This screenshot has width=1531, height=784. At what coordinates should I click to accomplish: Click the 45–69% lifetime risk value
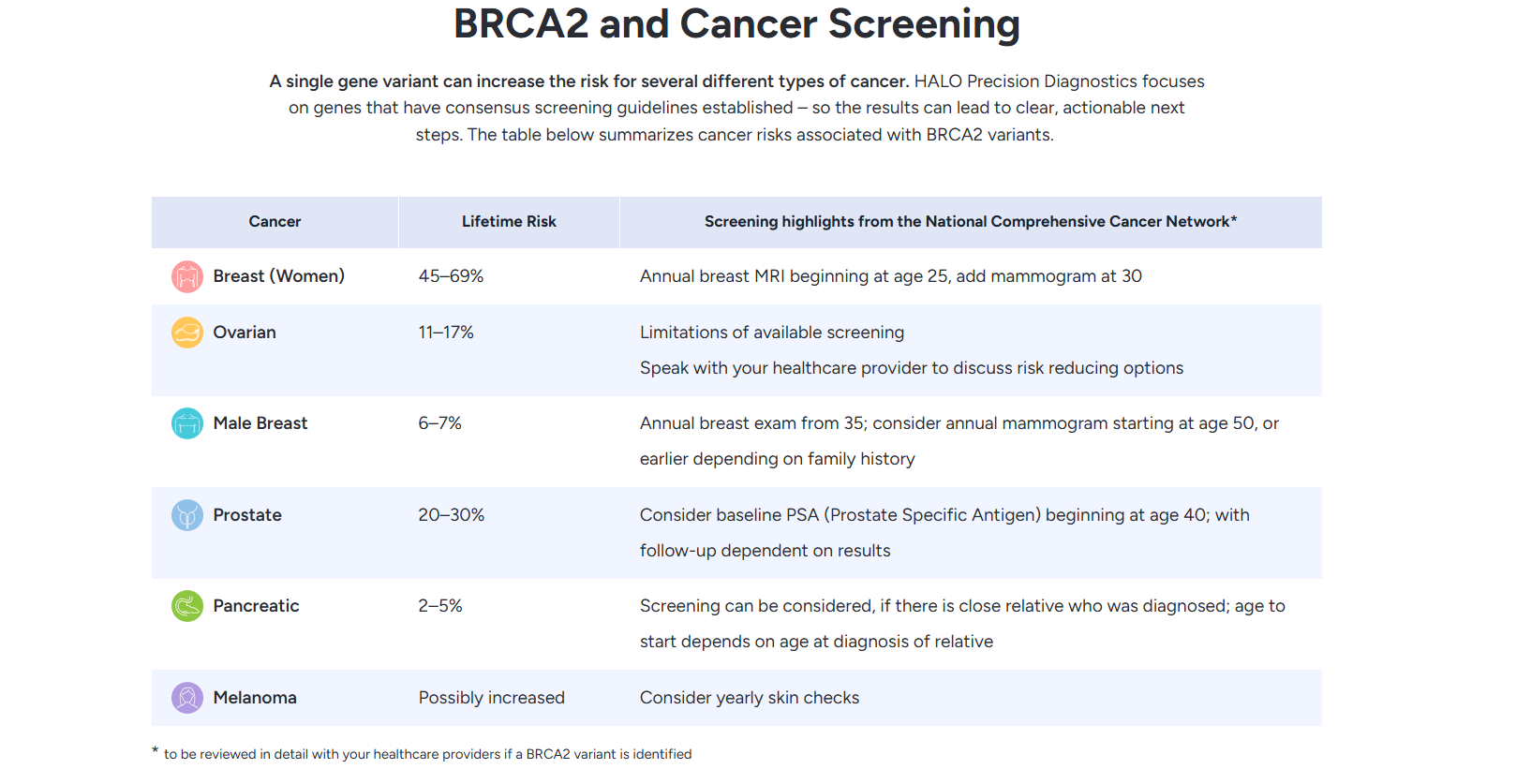451,276
